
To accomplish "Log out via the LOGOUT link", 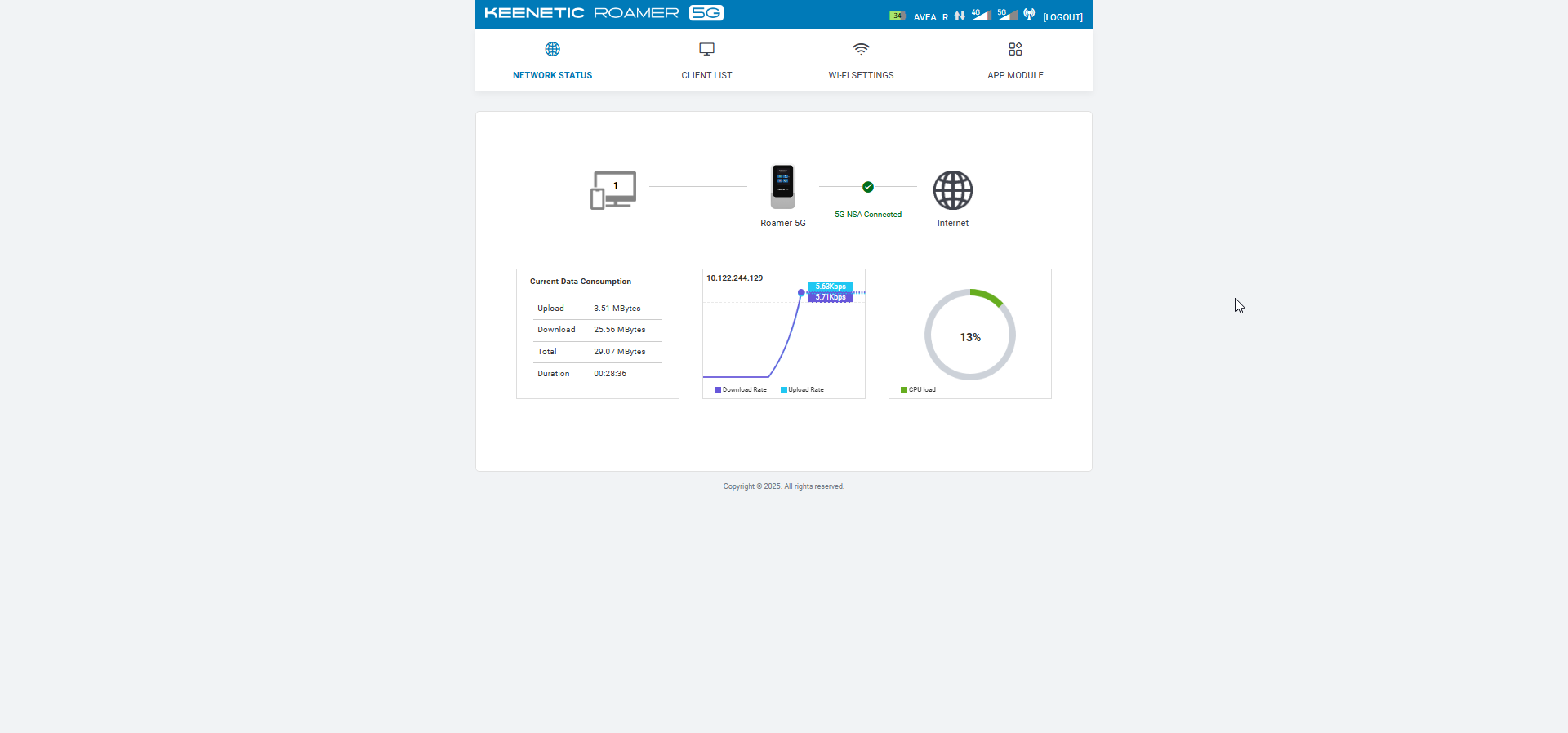I will tap(1062, 17).
